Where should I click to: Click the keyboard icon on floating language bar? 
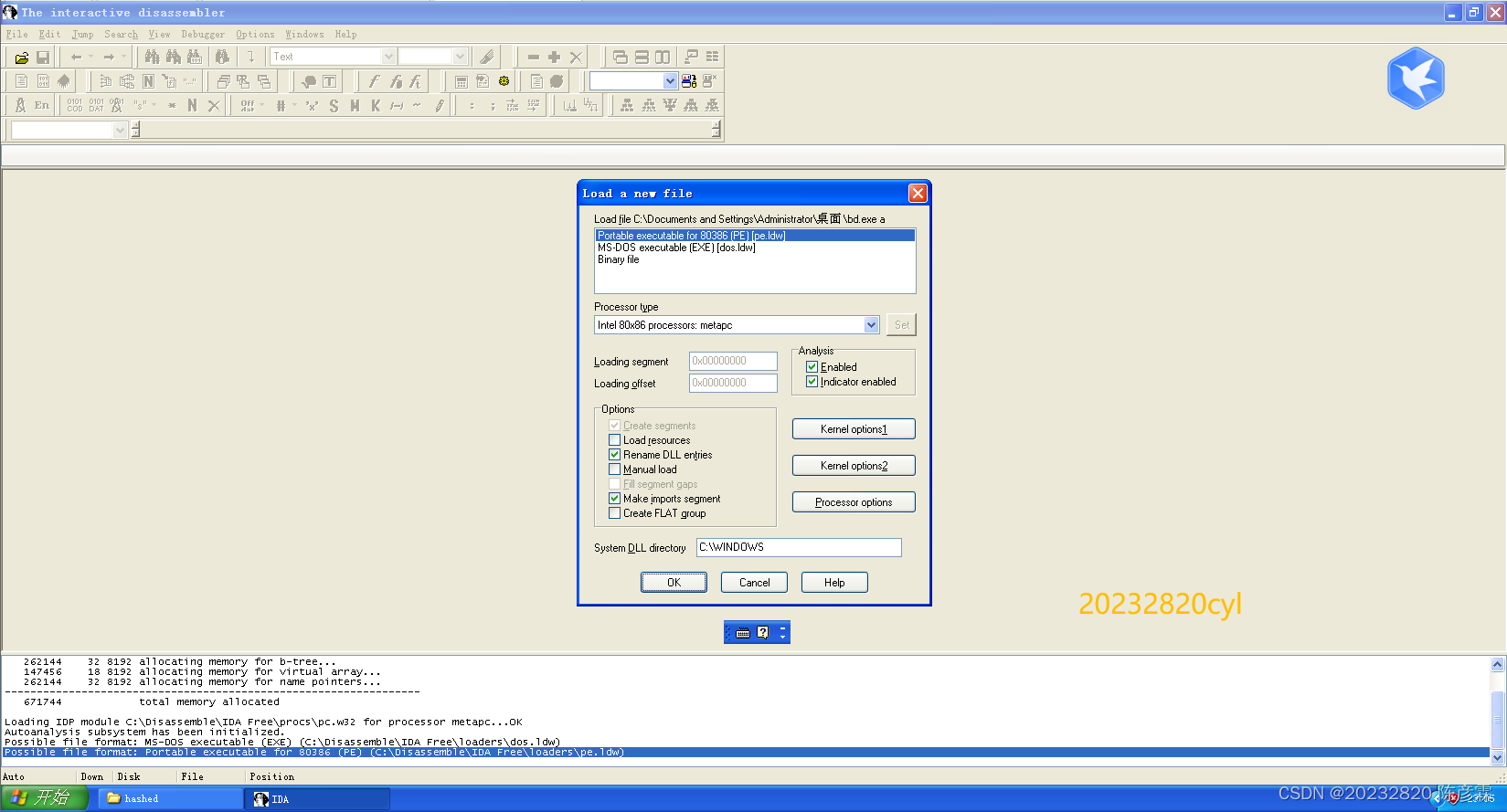point(743,632)
